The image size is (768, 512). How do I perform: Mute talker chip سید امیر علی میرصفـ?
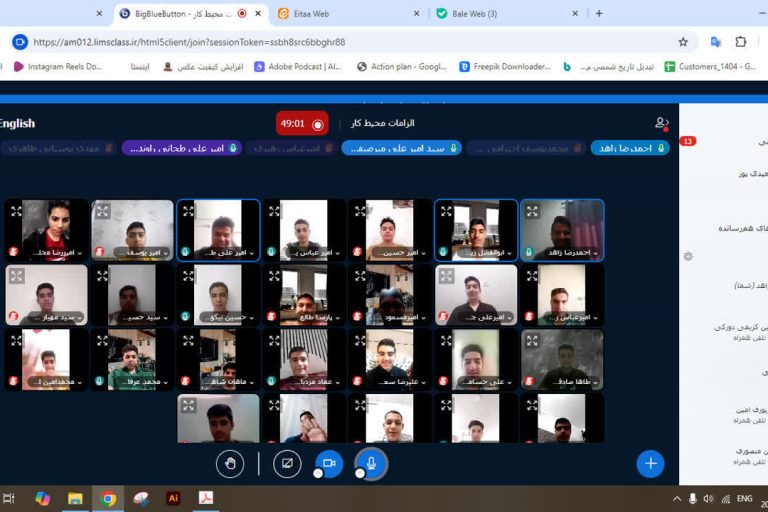click(401, 148)
